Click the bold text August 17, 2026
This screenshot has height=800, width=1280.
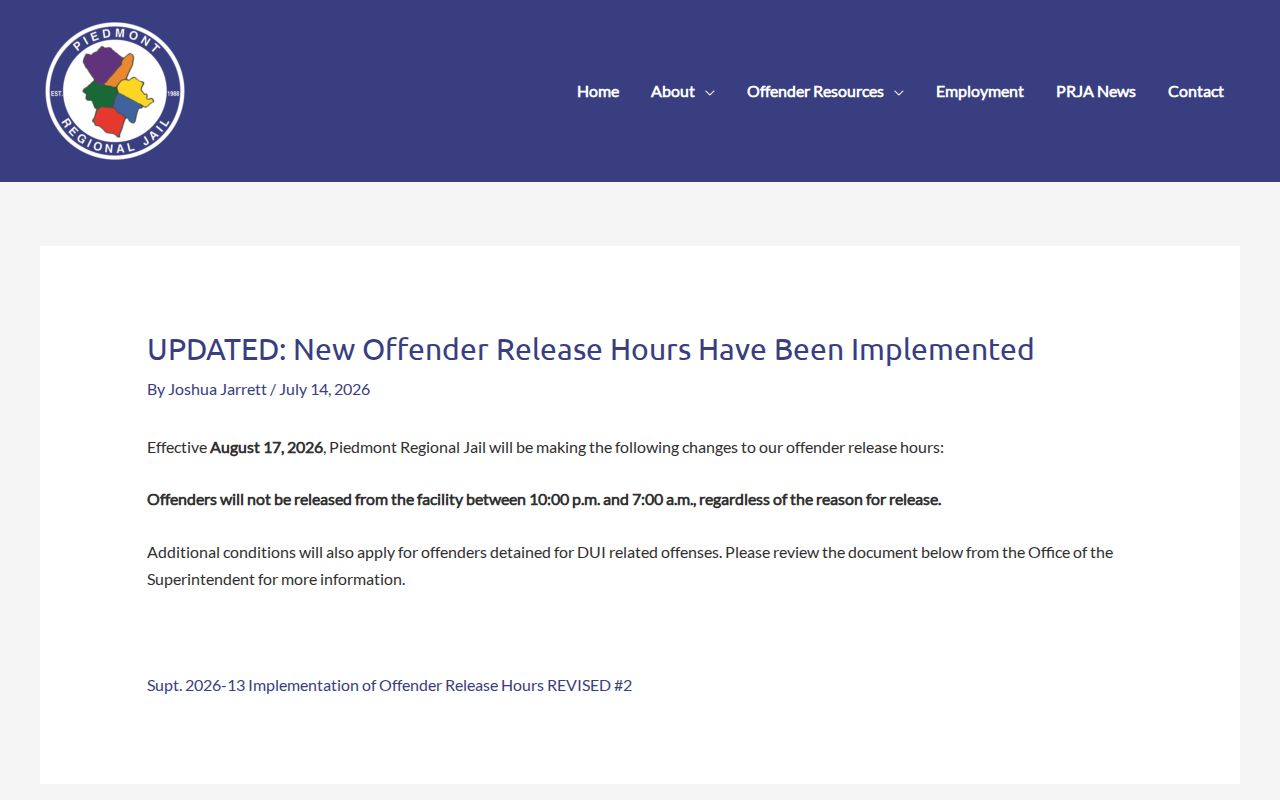coord(266,447)
